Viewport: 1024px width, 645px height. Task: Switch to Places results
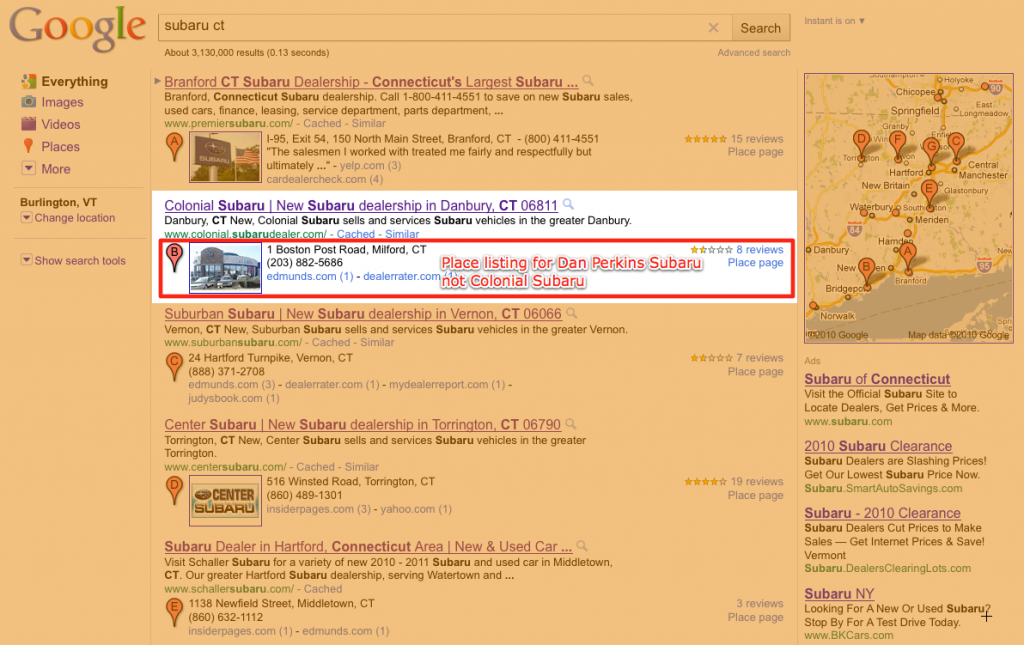click(x=60, y=147)
